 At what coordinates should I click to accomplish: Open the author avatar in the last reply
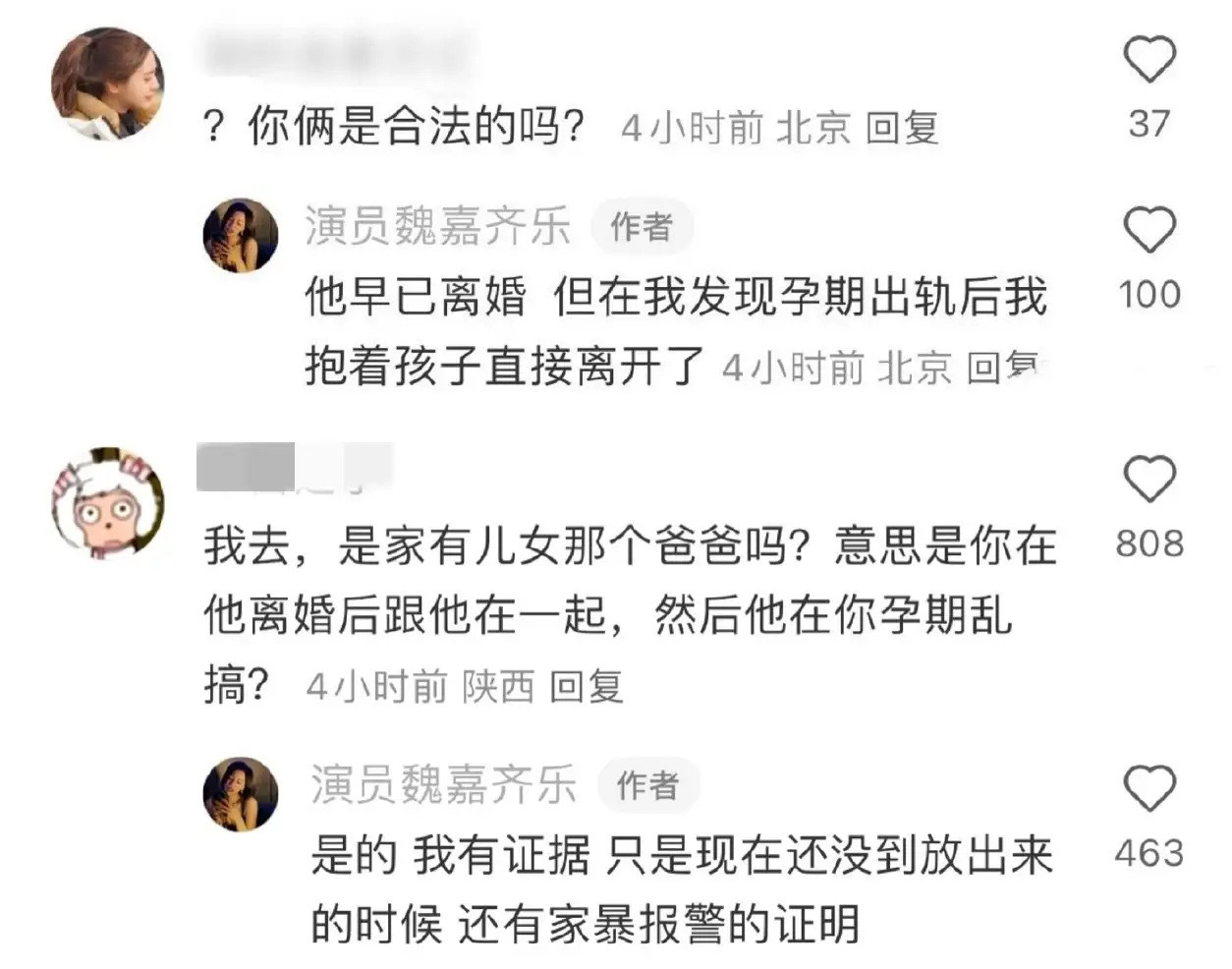tap(240, 793)
